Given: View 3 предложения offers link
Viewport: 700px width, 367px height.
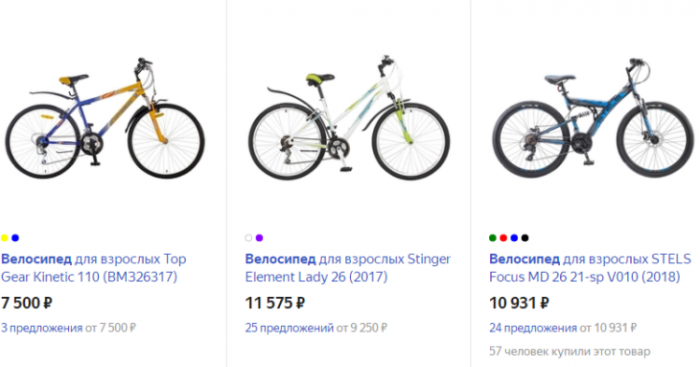Looking at the screenshot, I should coord(42,328).
